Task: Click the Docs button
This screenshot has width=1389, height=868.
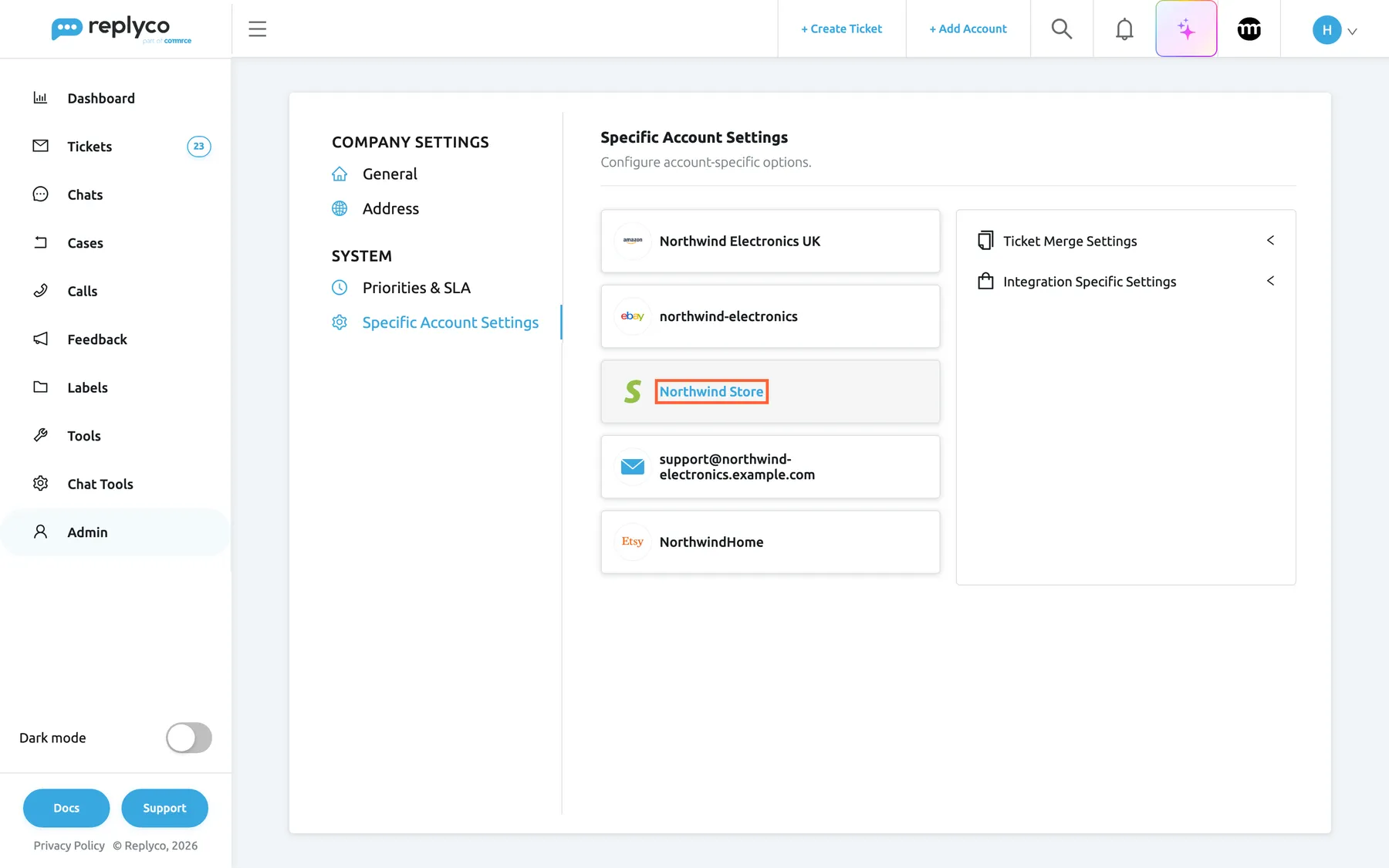Action: point(66,808)
